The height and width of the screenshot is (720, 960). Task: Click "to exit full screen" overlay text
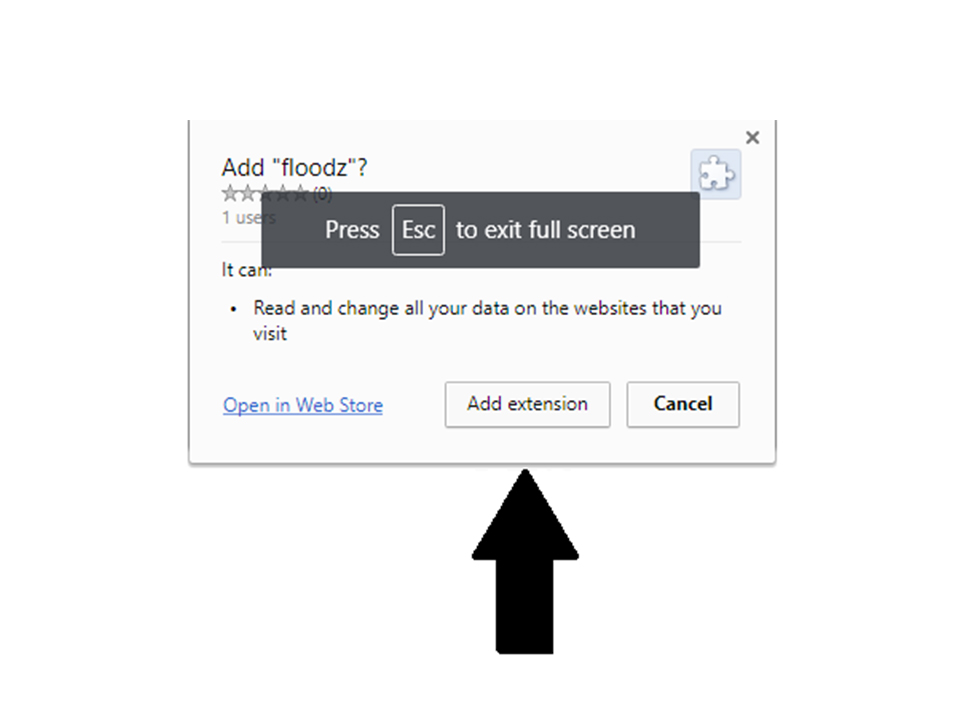coord(546,230)
